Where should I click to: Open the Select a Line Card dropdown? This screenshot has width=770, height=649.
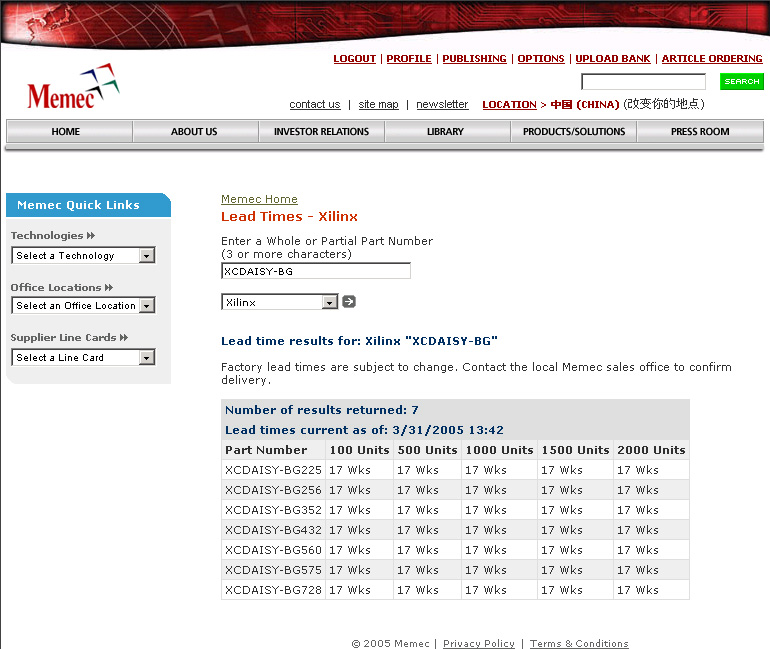click(x=84, y=358)
